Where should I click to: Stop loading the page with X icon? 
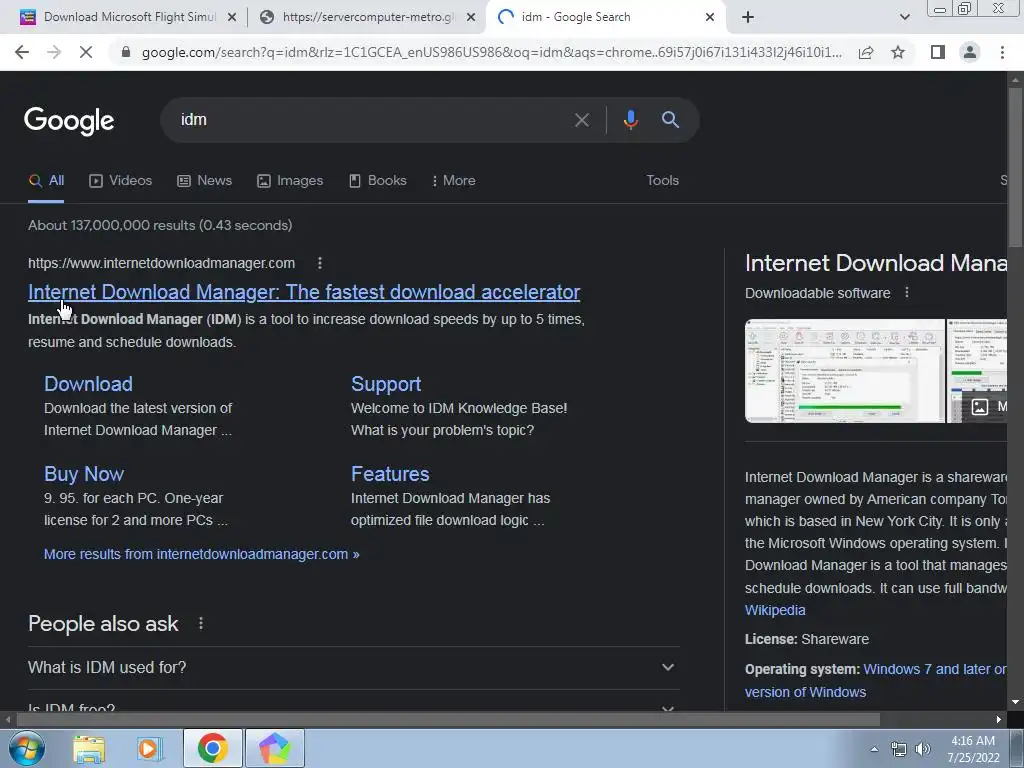click(x=86, y=52)
